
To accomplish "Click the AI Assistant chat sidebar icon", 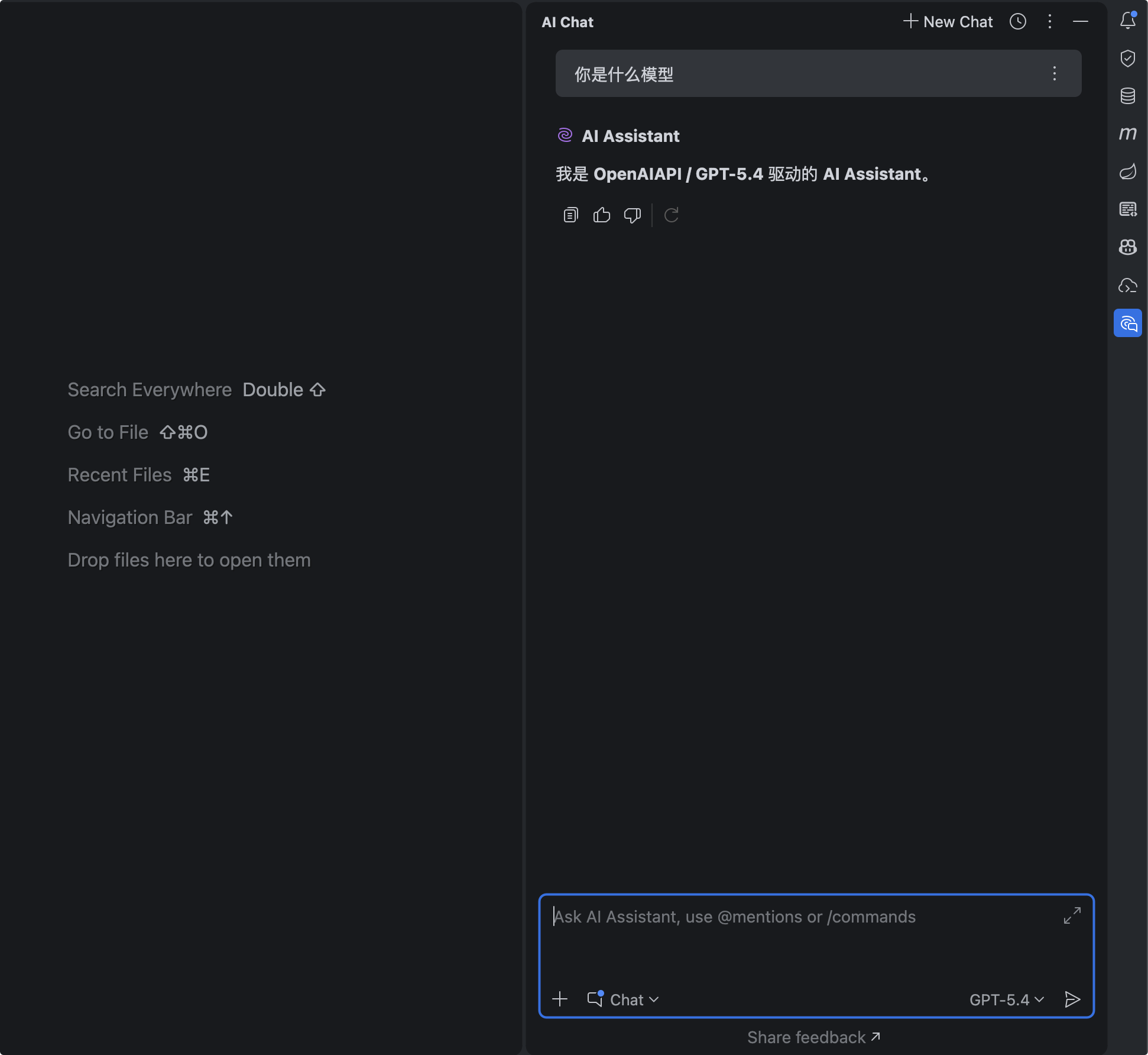I will [x=1127, y=323].
